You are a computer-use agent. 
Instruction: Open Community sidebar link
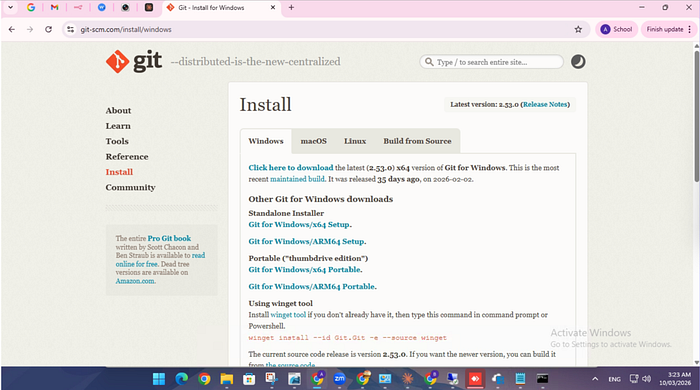(x=130, y=187)
